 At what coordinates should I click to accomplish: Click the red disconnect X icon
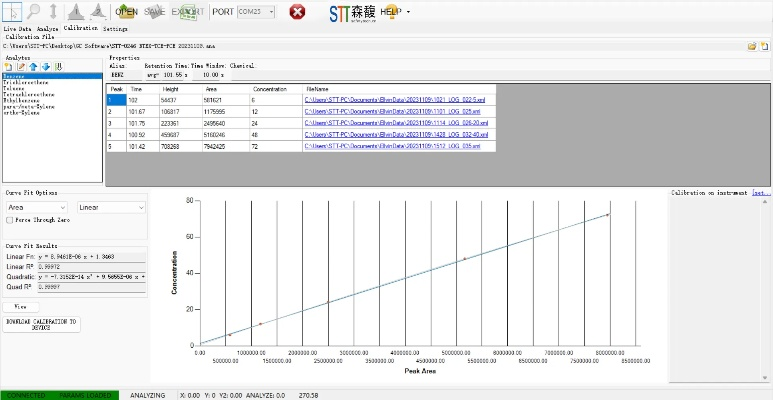coord(297,12)
